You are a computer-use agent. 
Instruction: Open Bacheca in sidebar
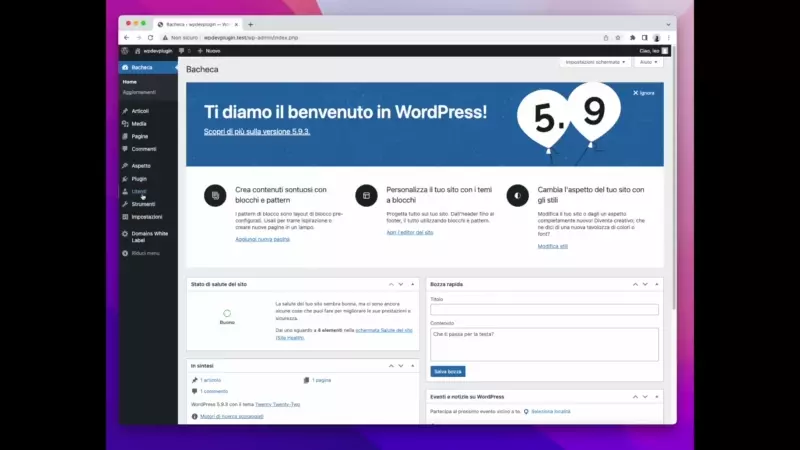148,67
